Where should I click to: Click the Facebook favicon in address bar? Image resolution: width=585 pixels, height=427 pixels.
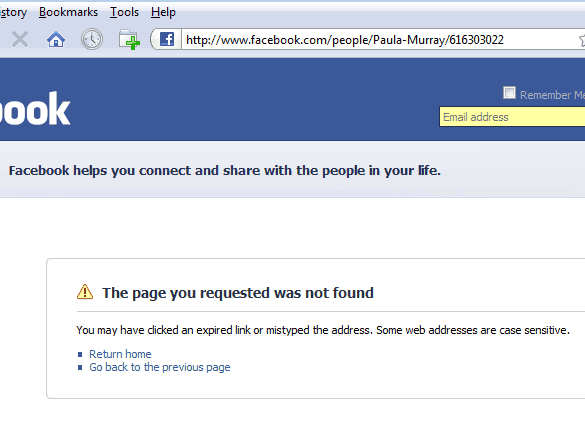167,39
